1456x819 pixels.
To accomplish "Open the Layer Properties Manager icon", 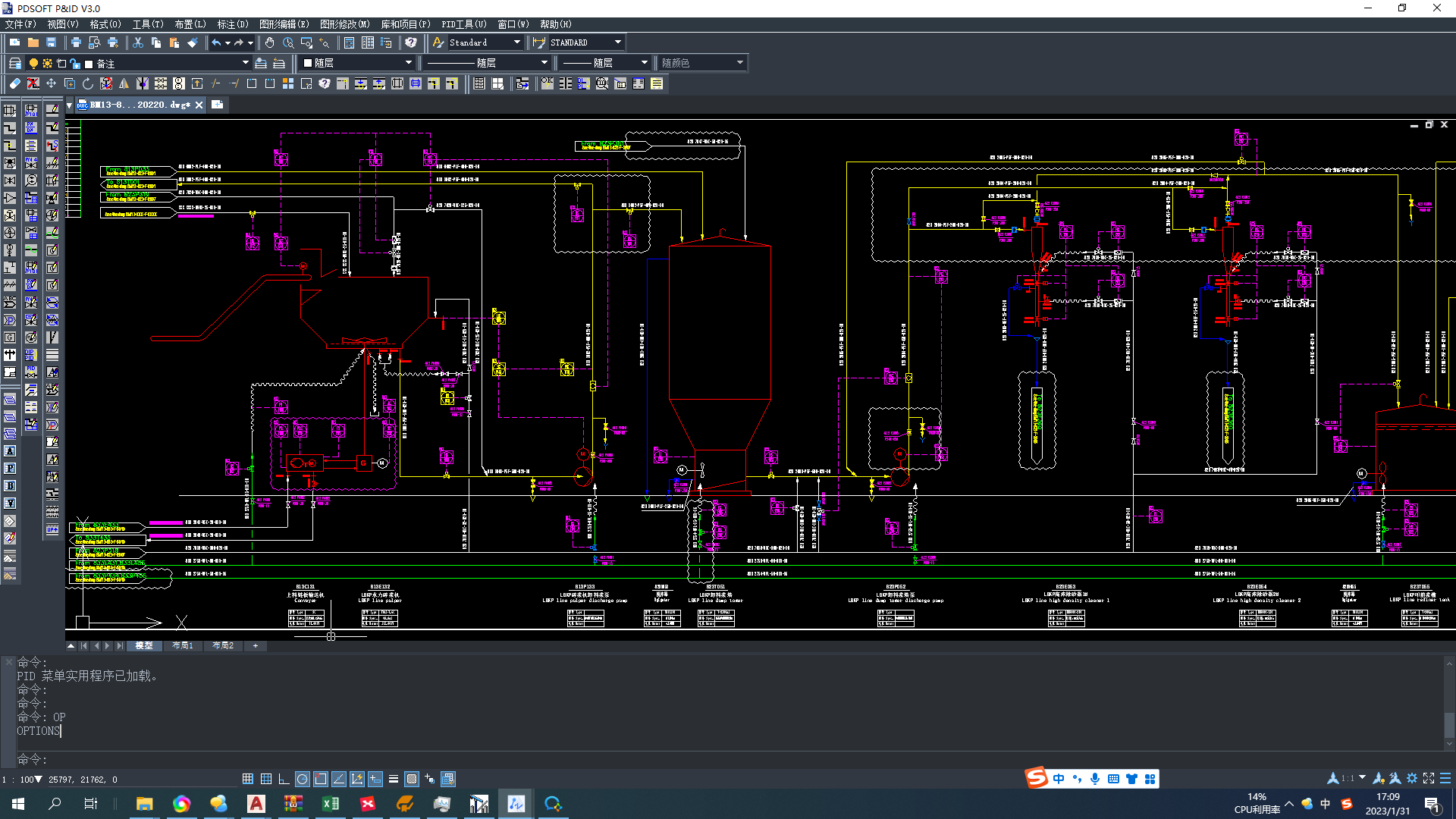I will pyautogui.click(x=14, y=63).
